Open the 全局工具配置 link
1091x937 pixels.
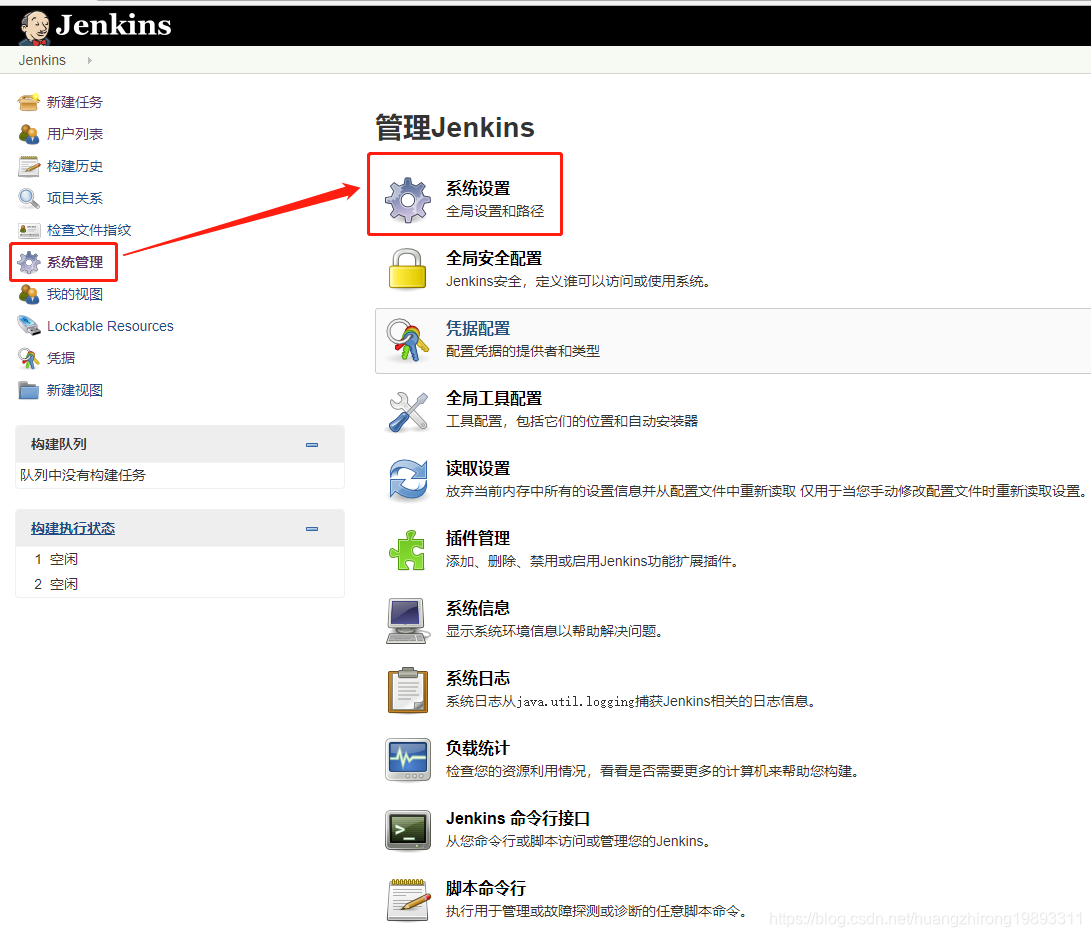click(x=494, y=399)
